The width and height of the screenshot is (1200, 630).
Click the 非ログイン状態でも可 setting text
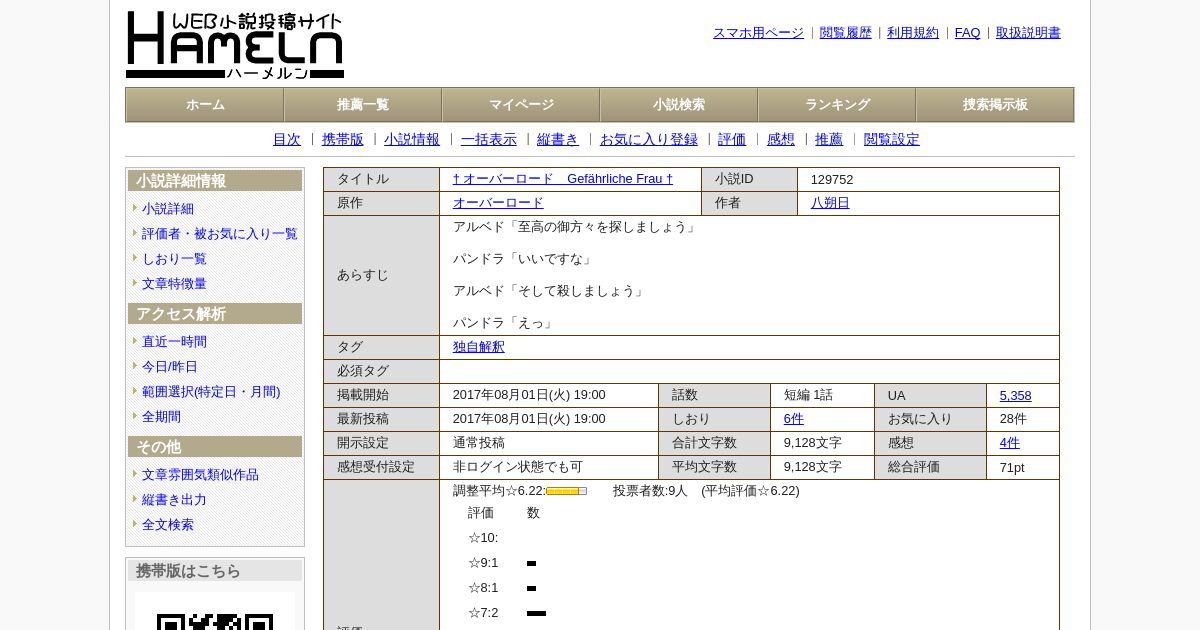click(x=518, y=467)
